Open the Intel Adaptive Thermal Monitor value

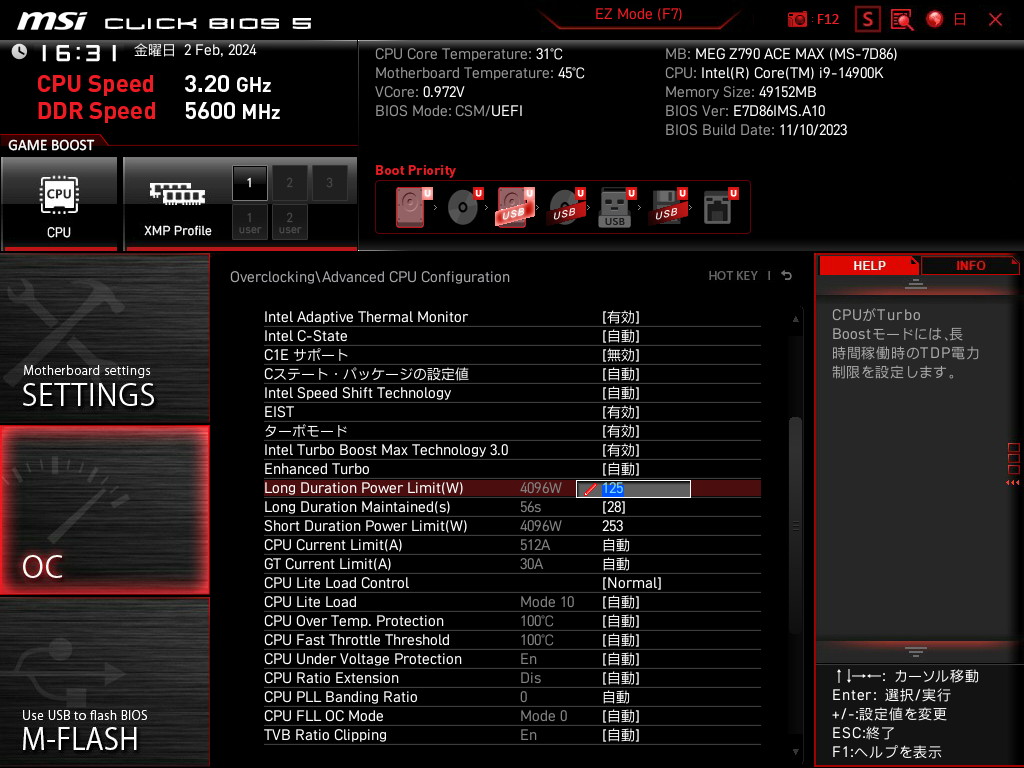click(620, 317)
